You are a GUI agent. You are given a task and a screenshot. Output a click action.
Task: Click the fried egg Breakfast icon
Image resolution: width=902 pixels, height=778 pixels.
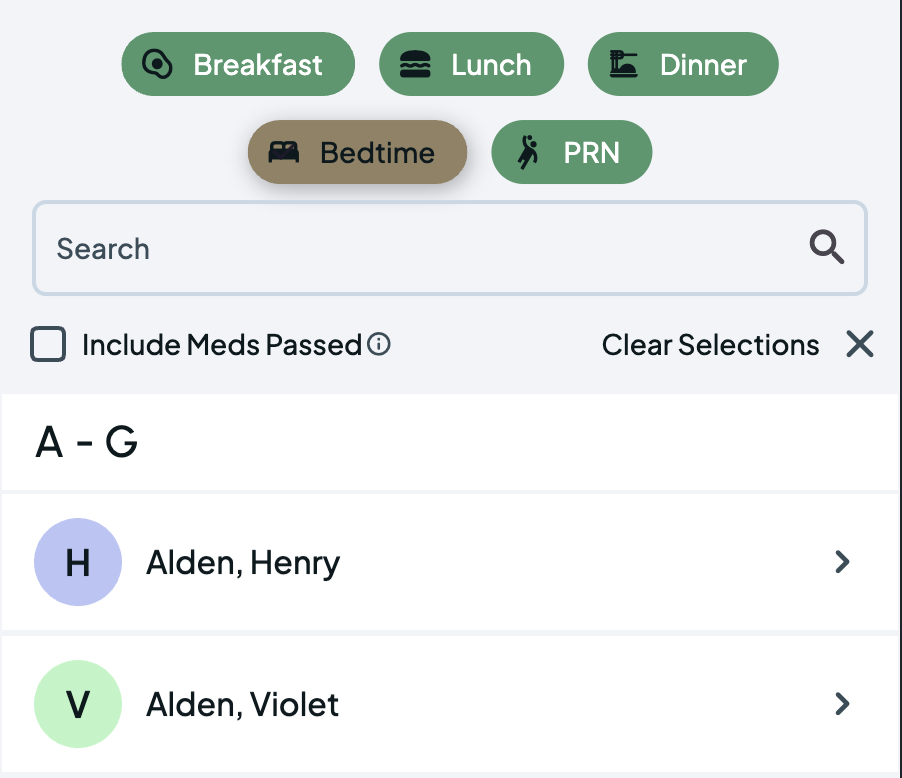[157, 65]
